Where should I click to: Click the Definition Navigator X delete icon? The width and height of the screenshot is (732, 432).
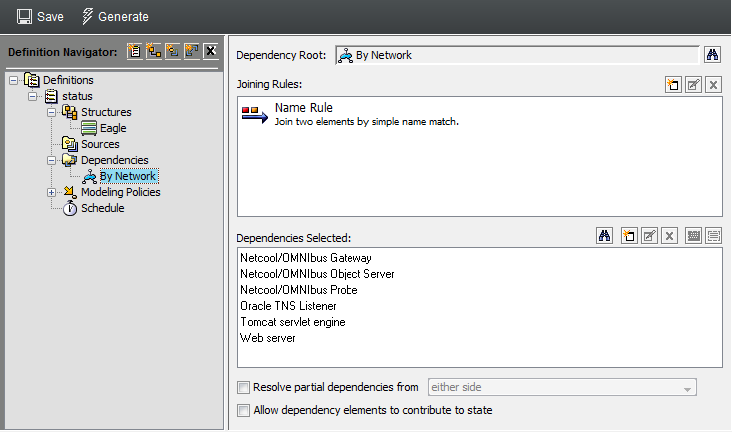[211, 51]
